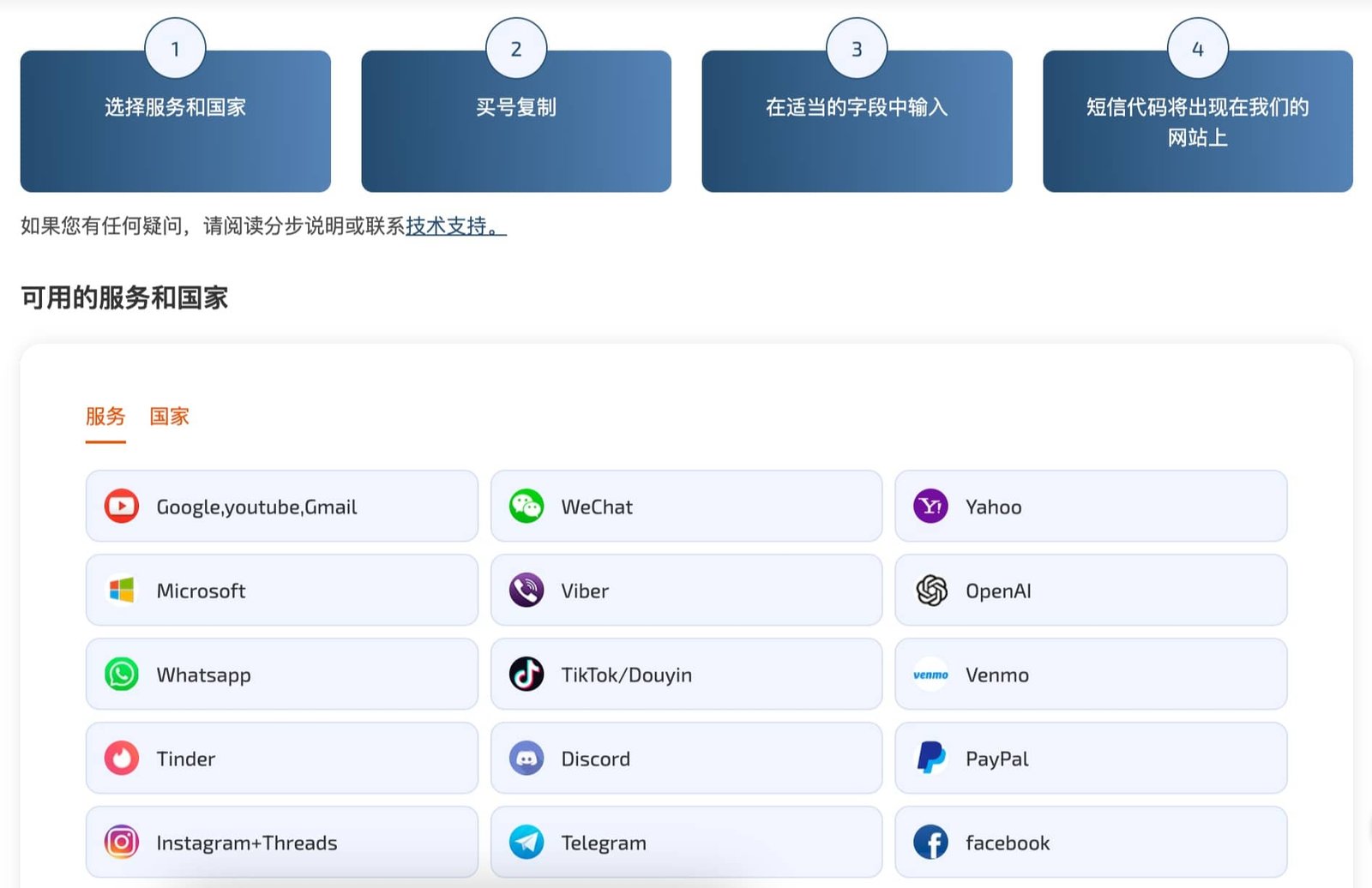Screen dimensions: 1372x888
Task: Click the green Whatsapp icon
Action: (x=122, y=675)
